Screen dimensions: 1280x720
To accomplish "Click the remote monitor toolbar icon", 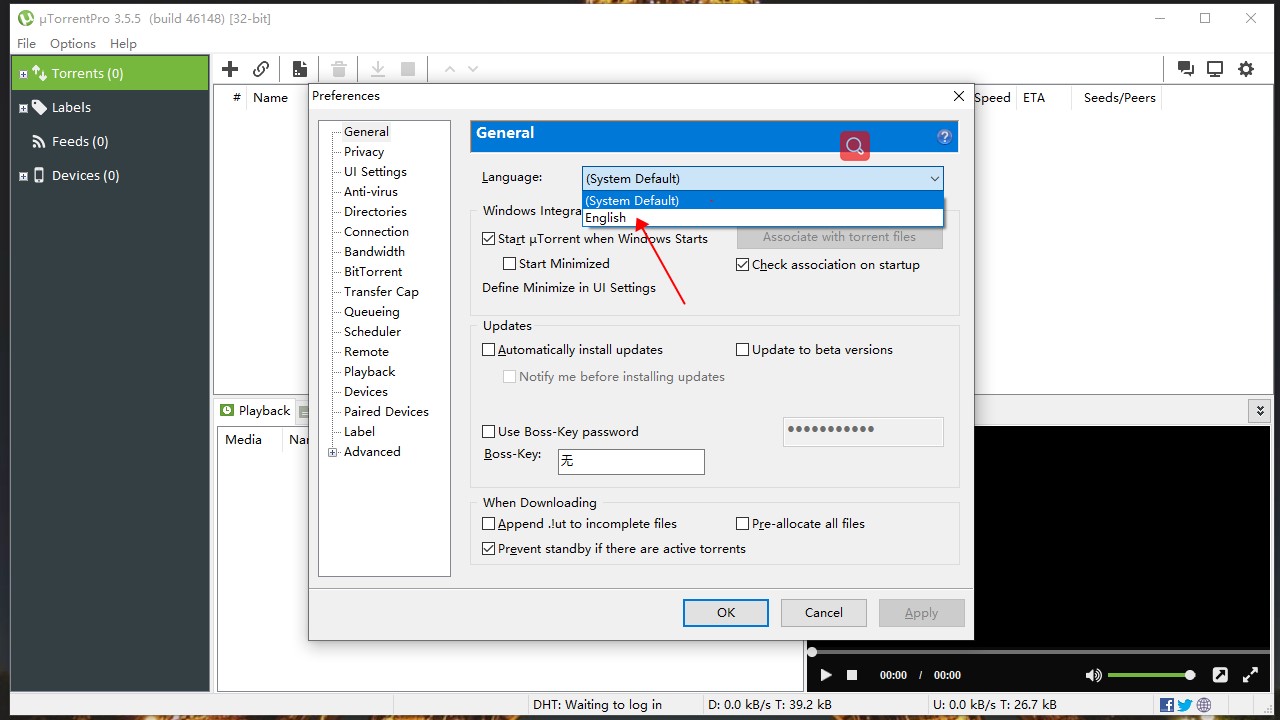I will 1215,69.
